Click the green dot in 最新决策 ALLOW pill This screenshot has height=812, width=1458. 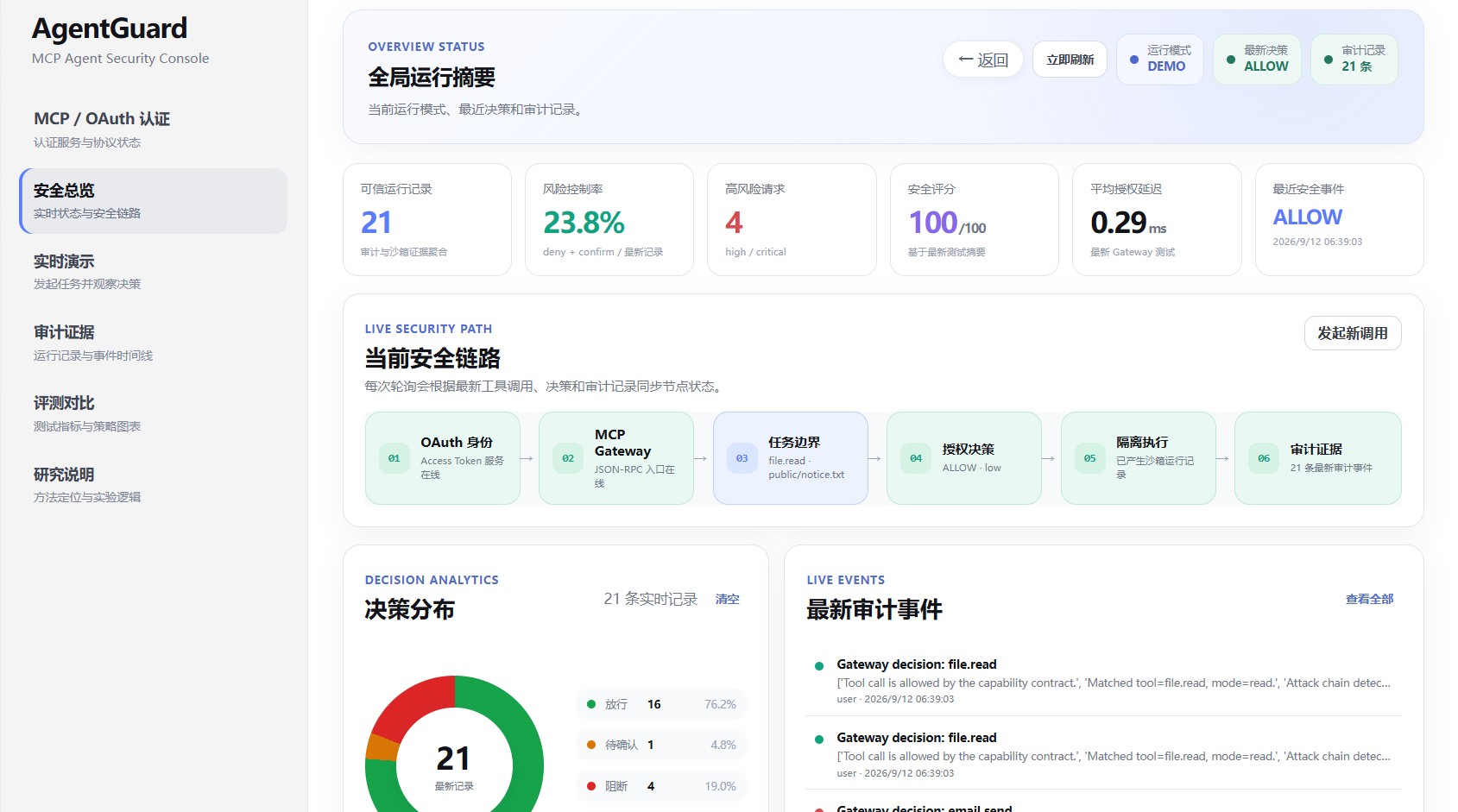tap(1231, 60)
